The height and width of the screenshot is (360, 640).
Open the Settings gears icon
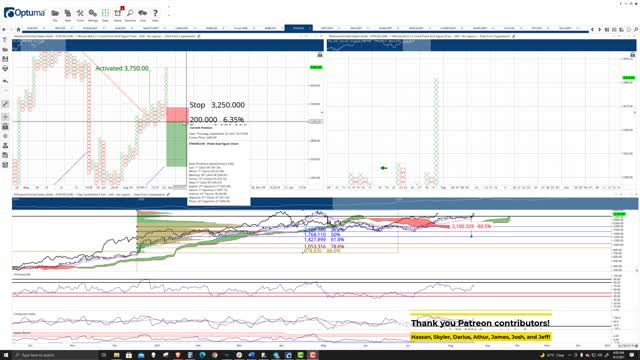[x=93, y=14]
